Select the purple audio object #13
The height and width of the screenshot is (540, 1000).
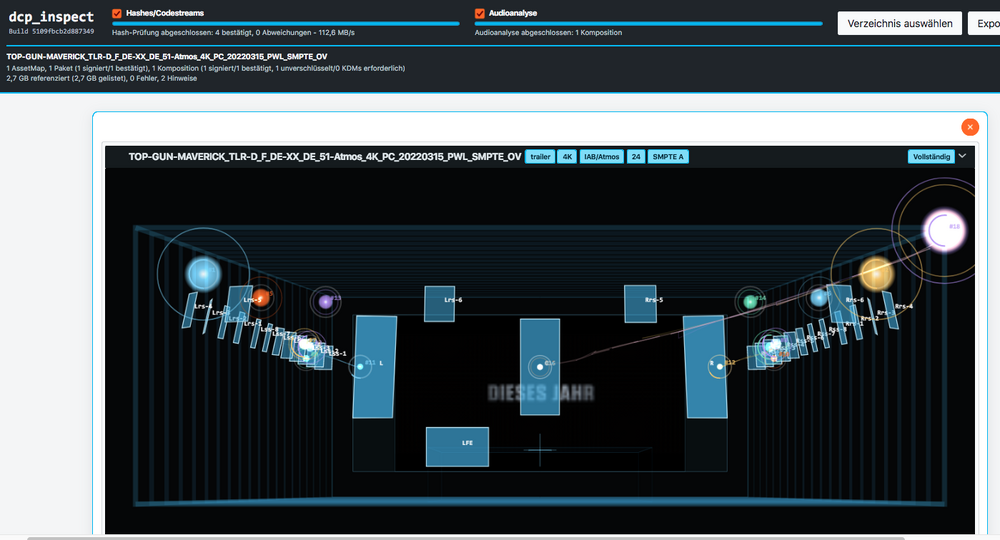pos(326,302)
